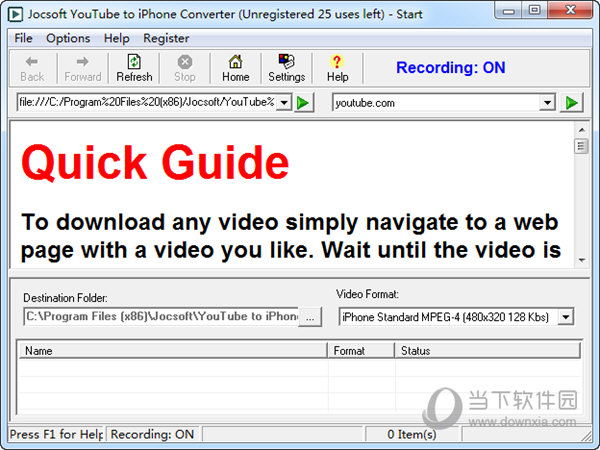Sort by the Name column header
The height and width of the screenshot is (450, 600).
point(173,351)
